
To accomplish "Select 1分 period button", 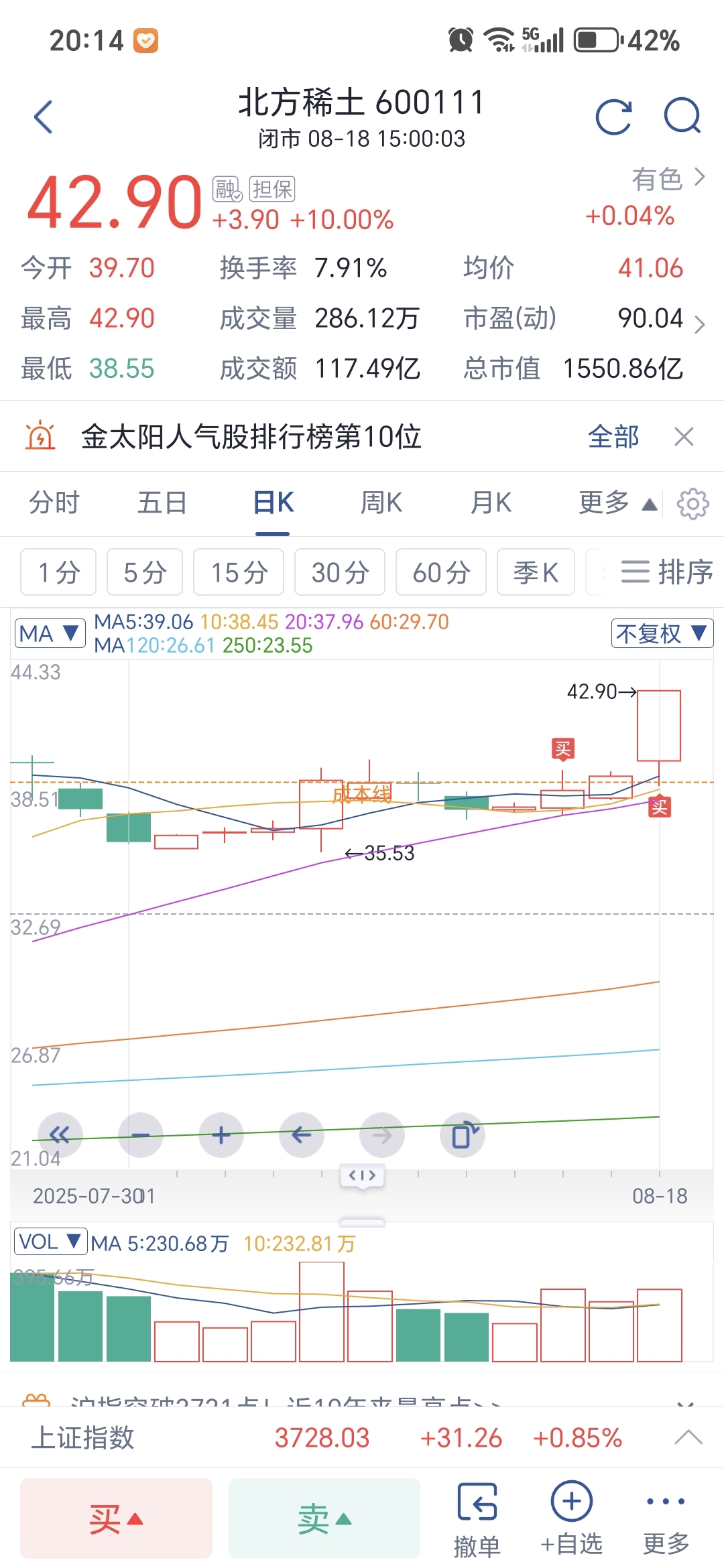I will click(x=58, y=572).
